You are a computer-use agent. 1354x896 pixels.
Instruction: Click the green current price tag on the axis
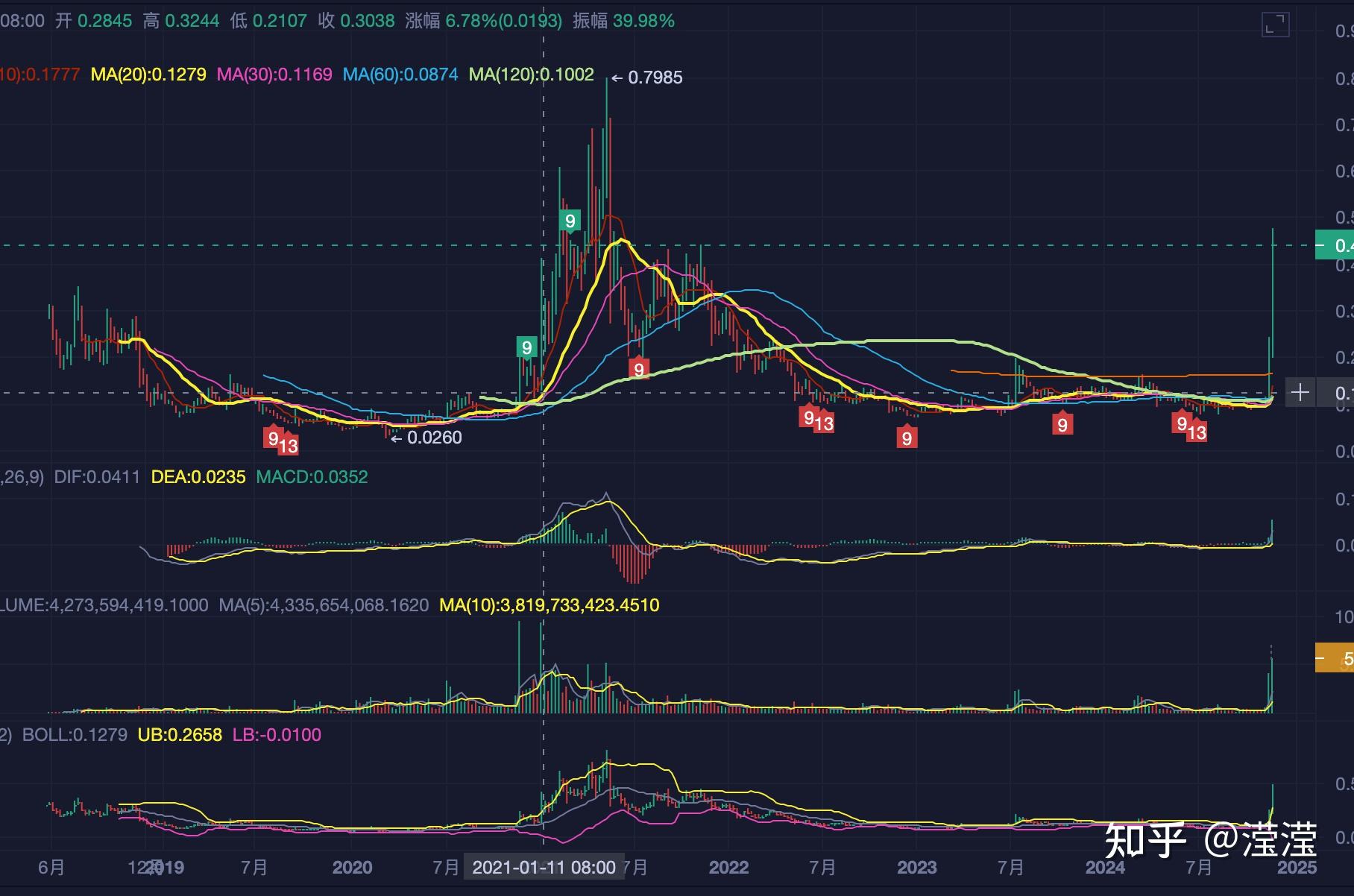pos(1335,245)
